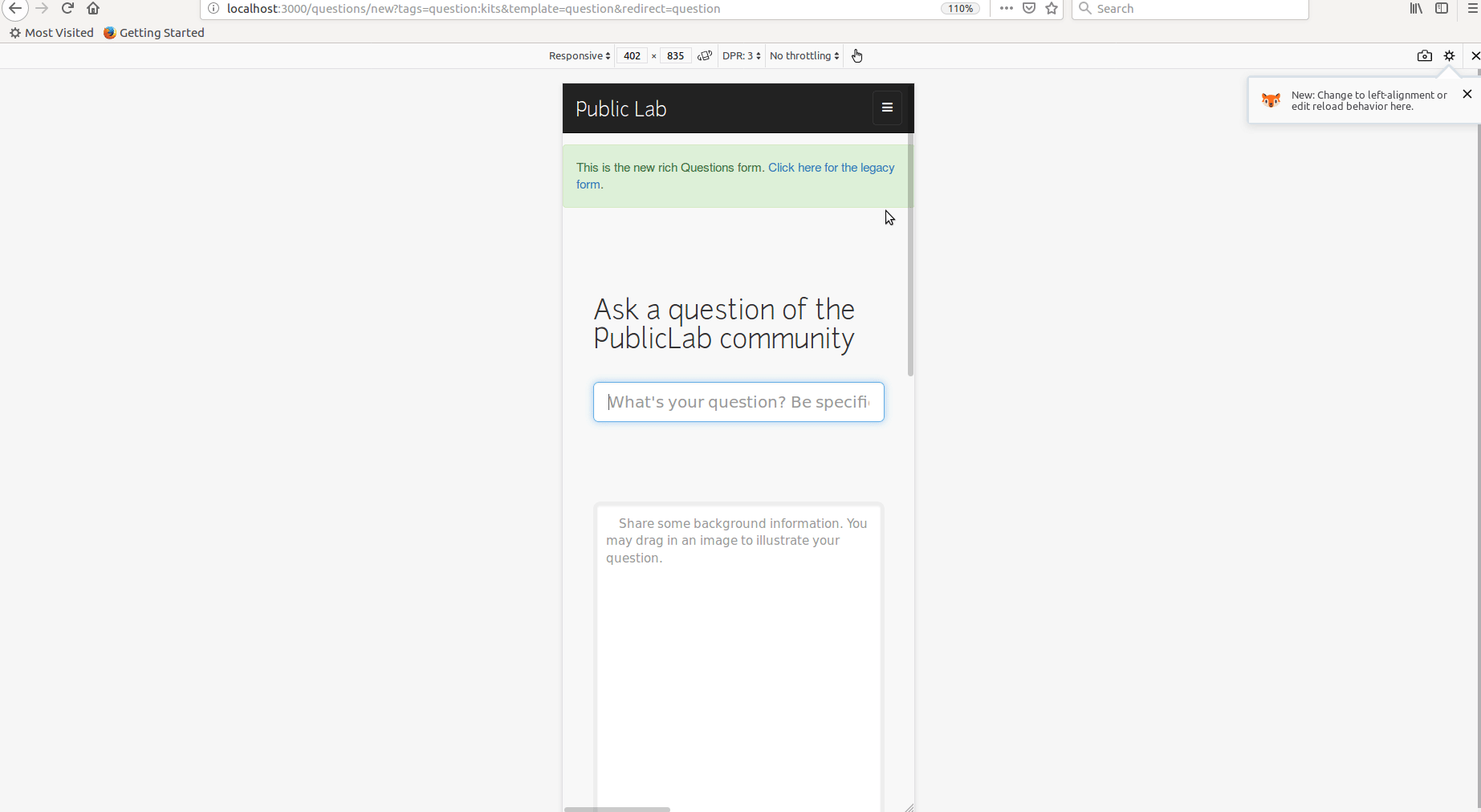Expand the Public Lab navbar menu
Image resolution: width=1481 pixels, height=812 pixels.
tap(887, 108)
